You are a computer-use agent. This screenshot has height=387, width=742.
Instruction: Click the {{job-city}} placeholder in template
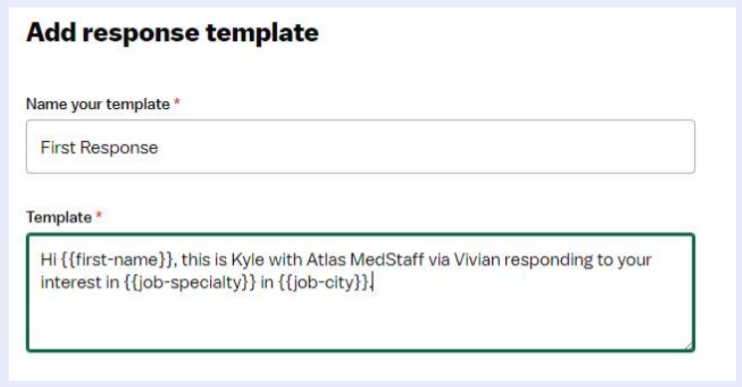point(323,282)
